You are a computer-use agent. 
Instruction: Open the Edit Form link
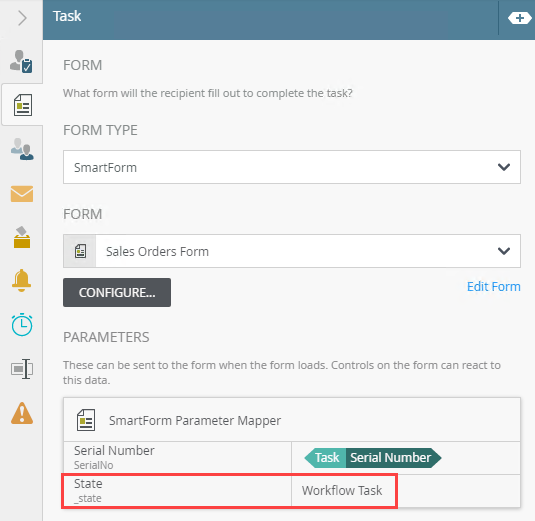point(493,287)
